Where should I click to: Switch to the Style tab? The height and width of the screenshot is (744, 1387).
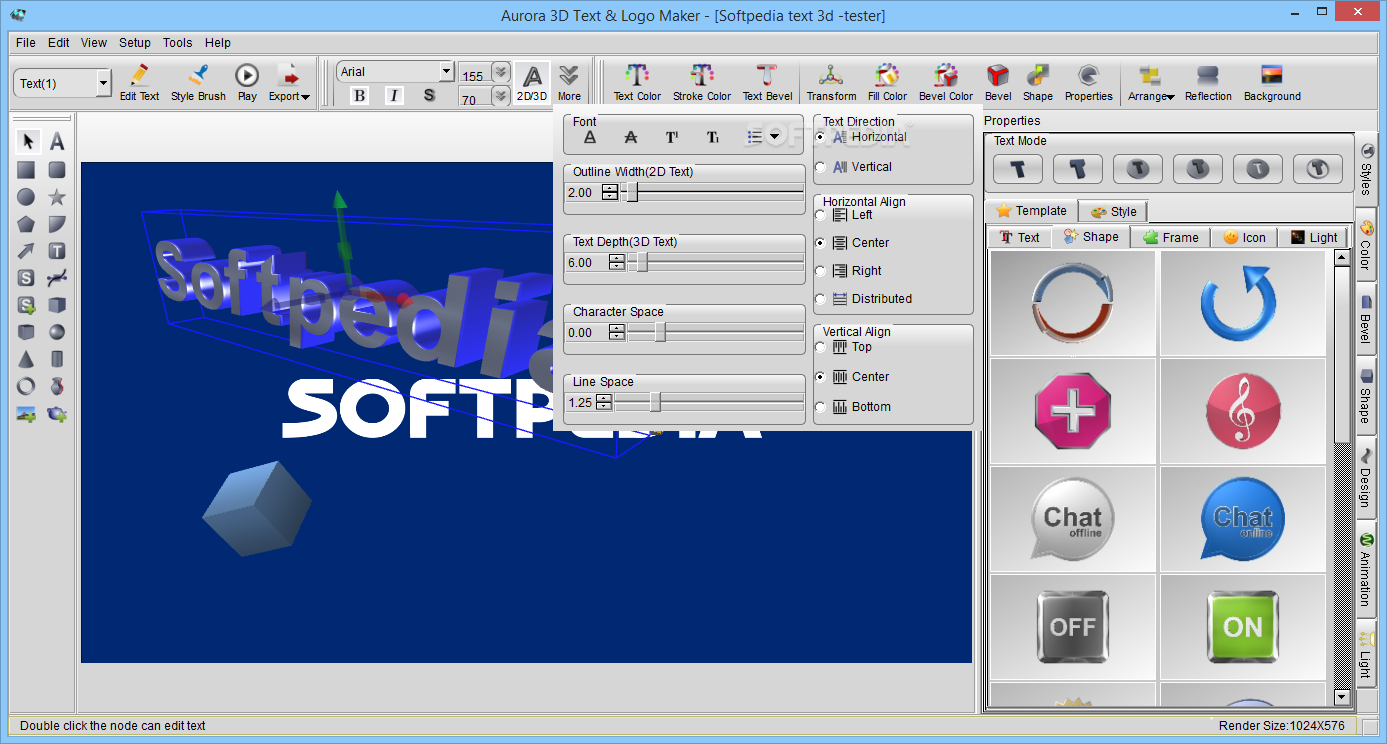point(1113,211)
